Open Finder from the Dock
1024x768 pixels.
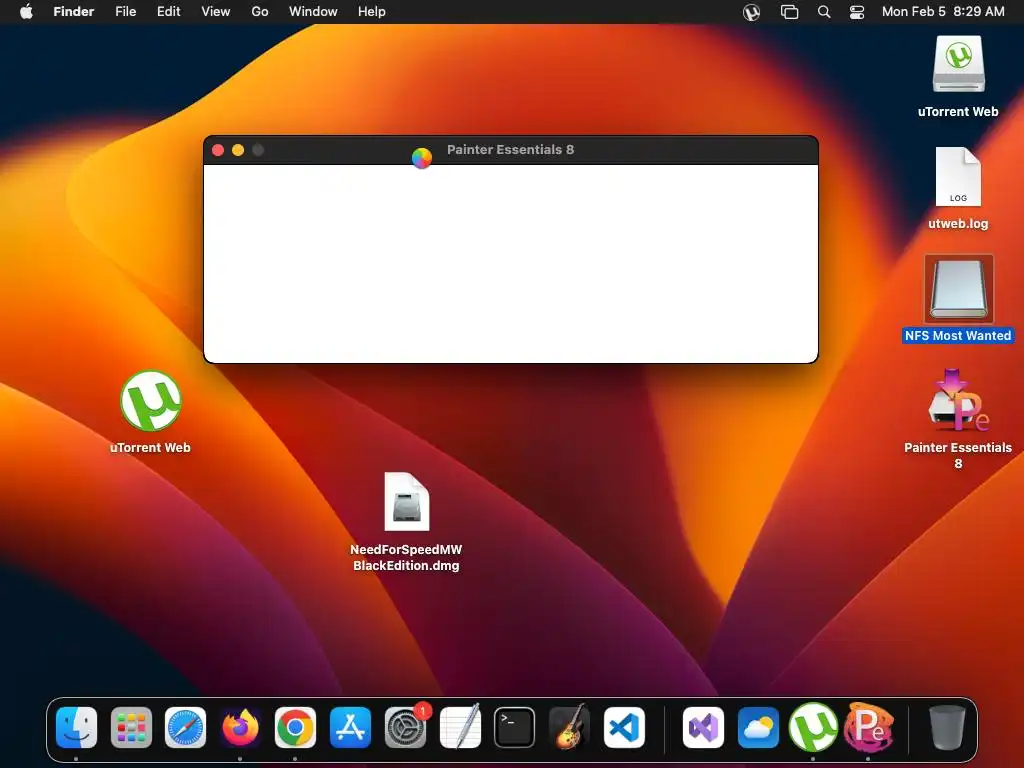click(x=76, y=728)
